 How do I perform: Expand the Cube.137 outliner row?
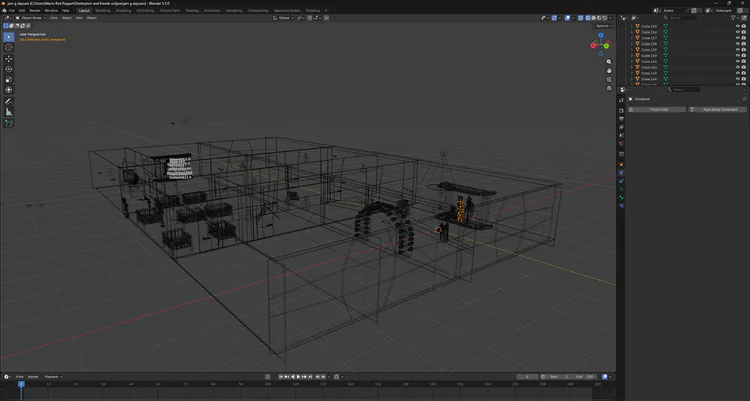[632, 38]
